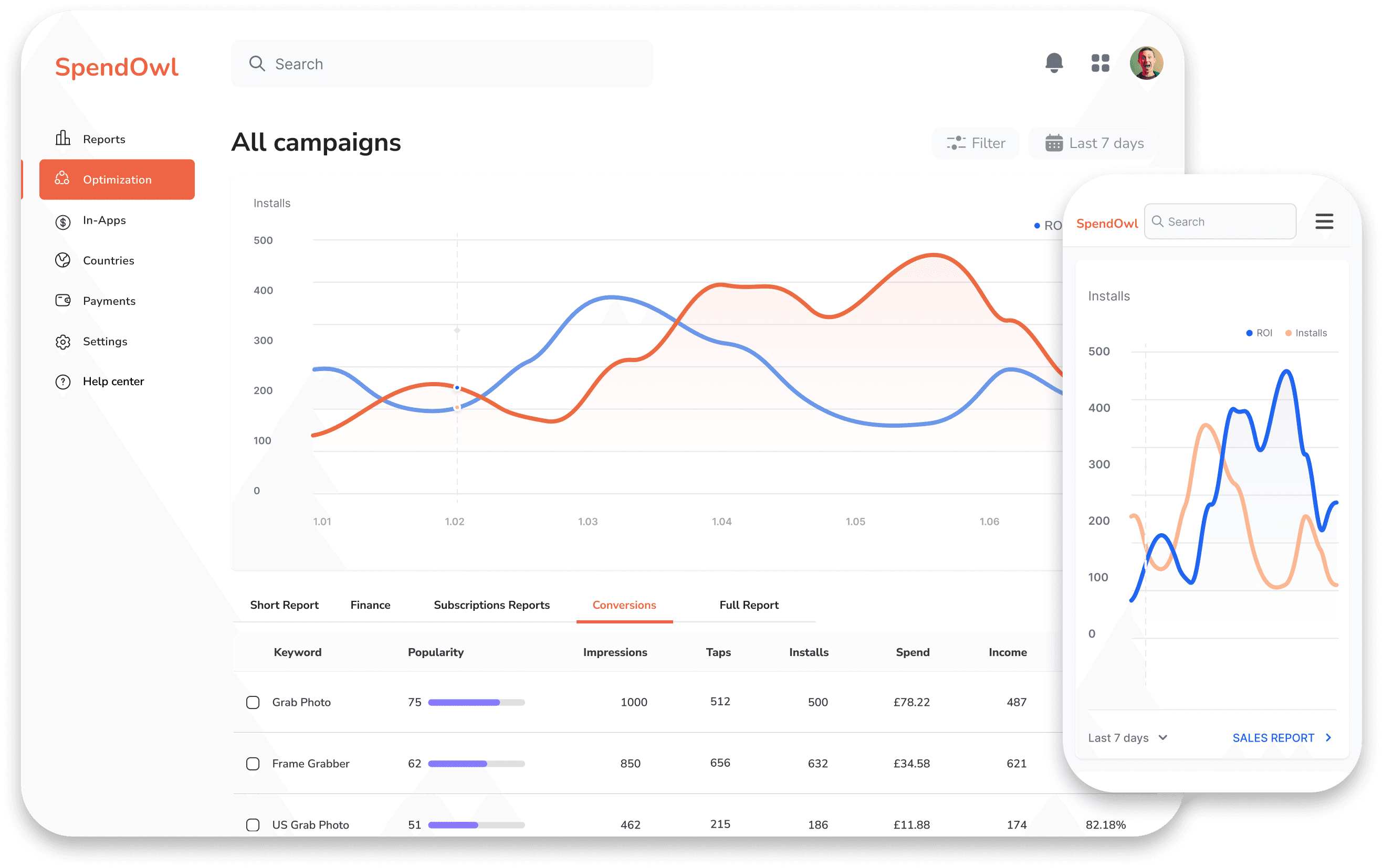This screenshot has height=868, width=1383.
Task: Open the apps grid menu
Action: point(1101,63)
